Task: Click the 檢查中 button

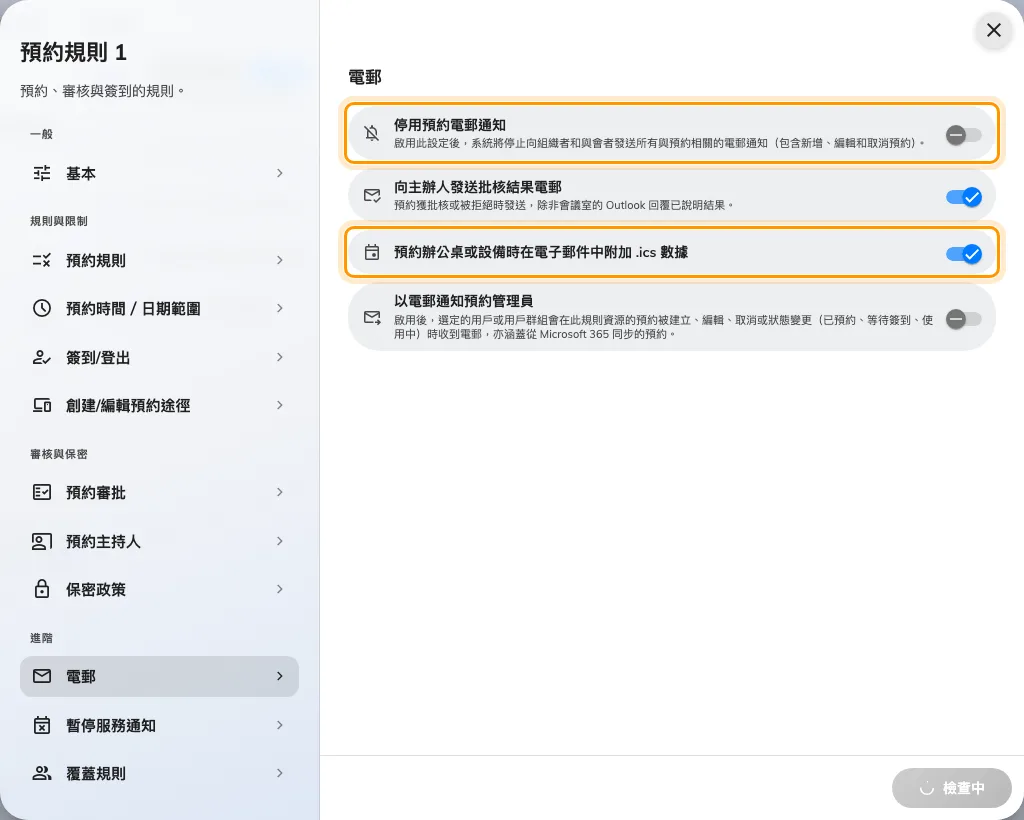Action: (x=952, y=788)
